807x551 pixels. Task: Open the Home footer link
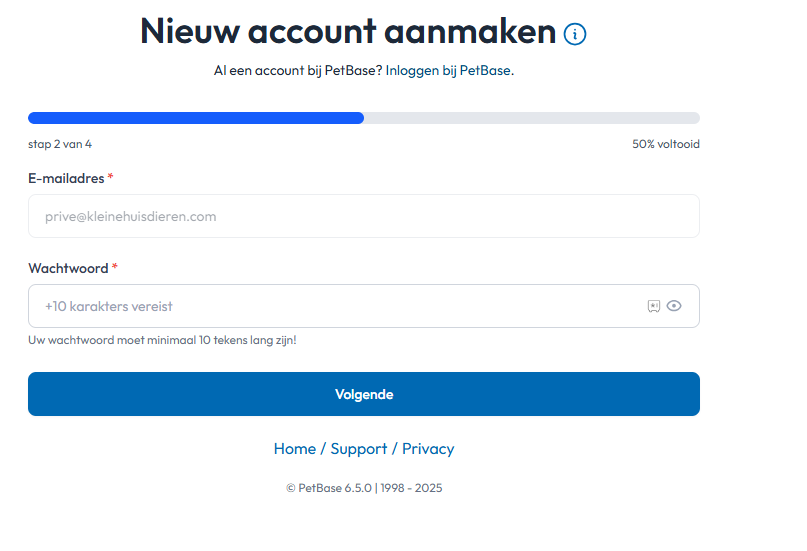[x=294, y=449]
